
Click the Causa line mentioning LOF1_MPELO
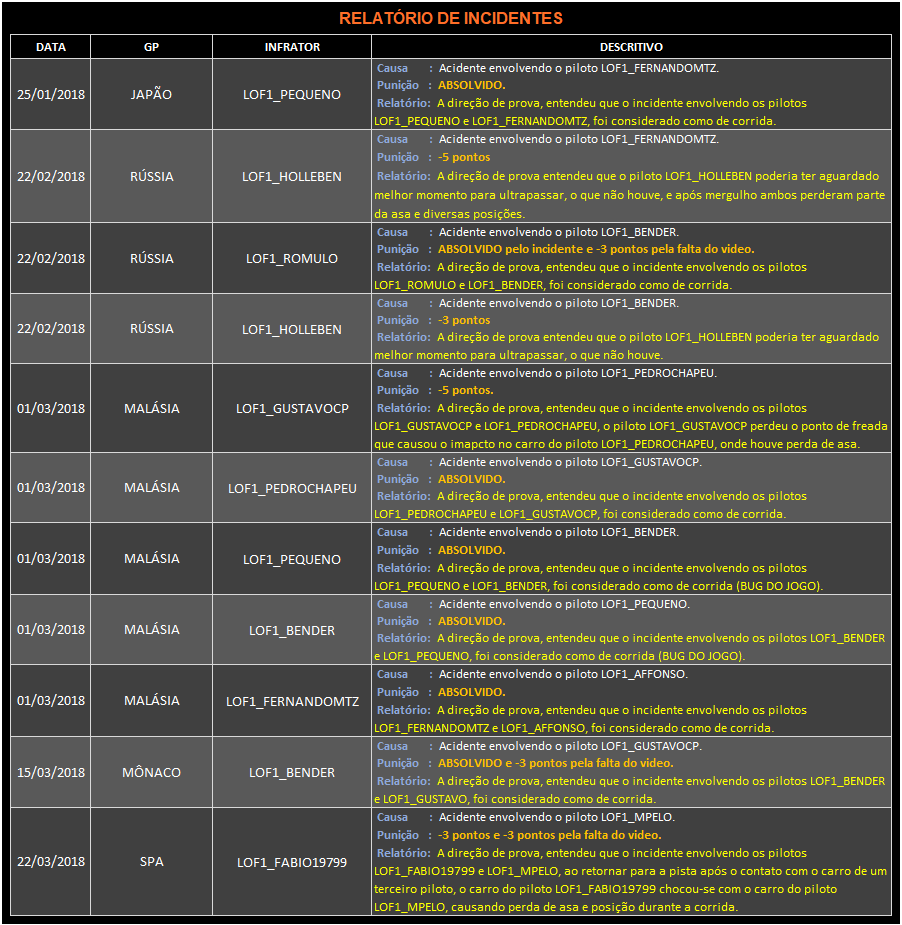(526, 817)
